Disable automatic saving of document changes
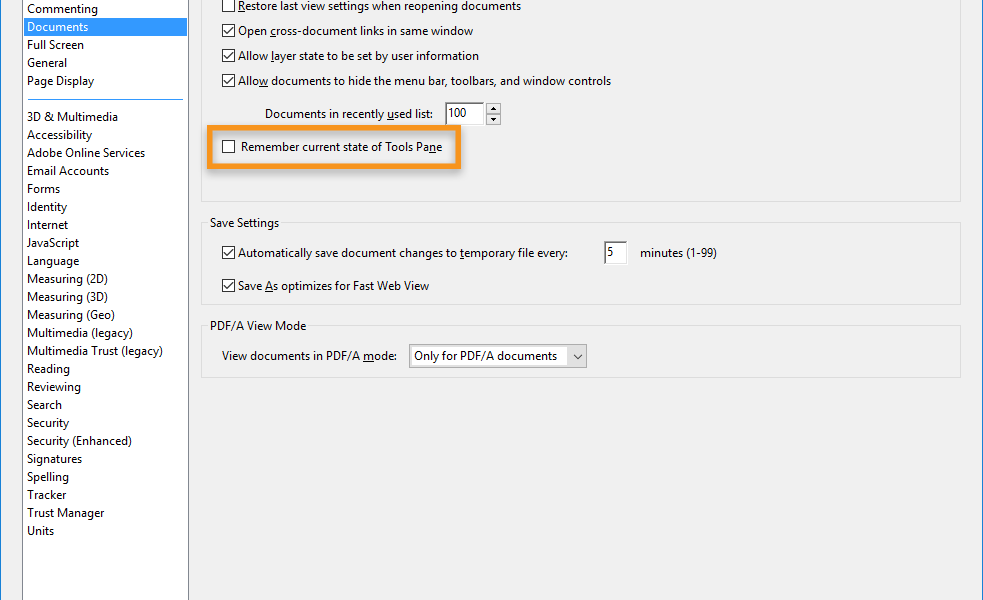 click(229, 252)
